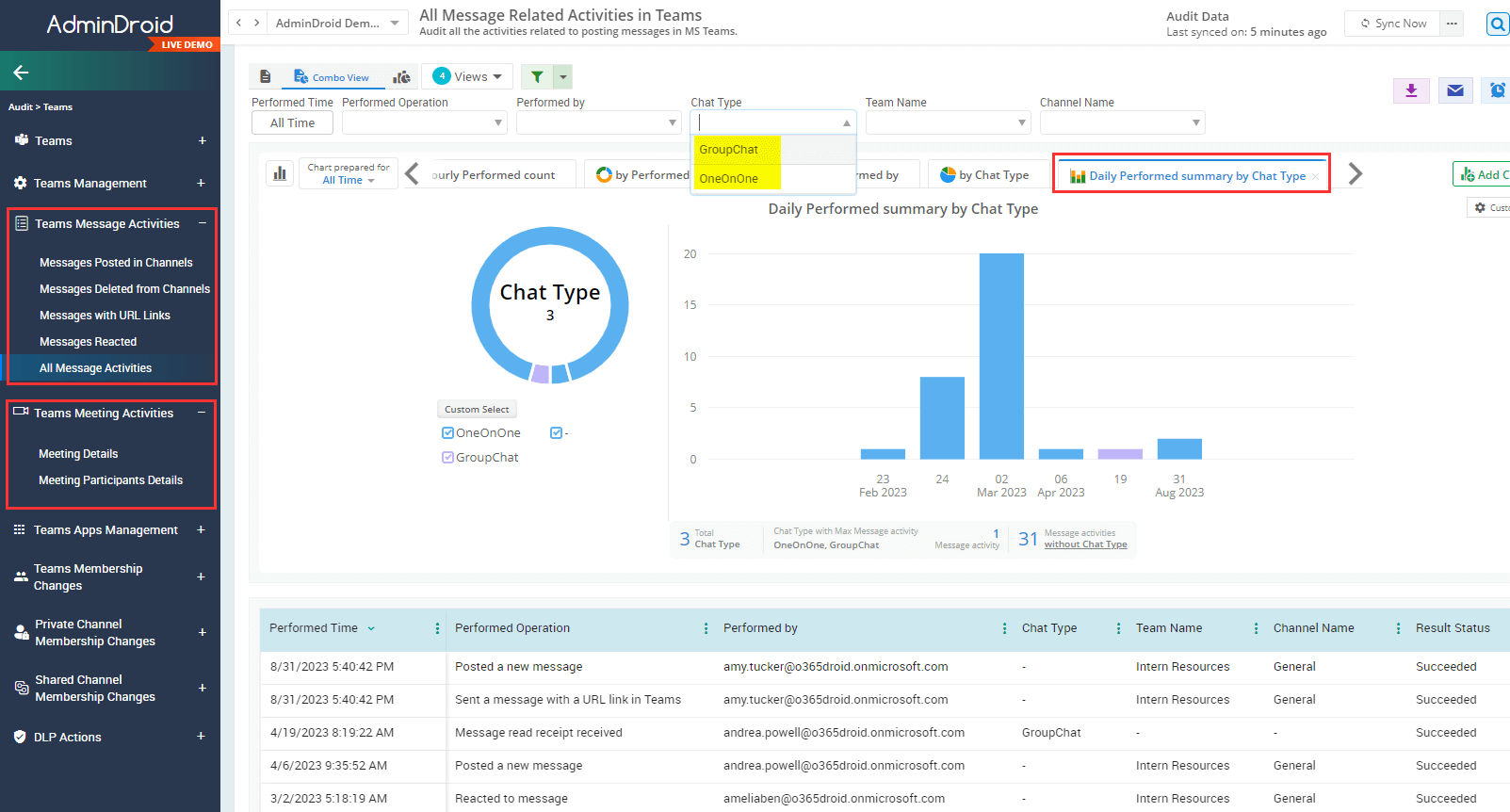Open Messages with URL Links report
This screenshot has width=1510, height=812.
[x=105, y=316]
